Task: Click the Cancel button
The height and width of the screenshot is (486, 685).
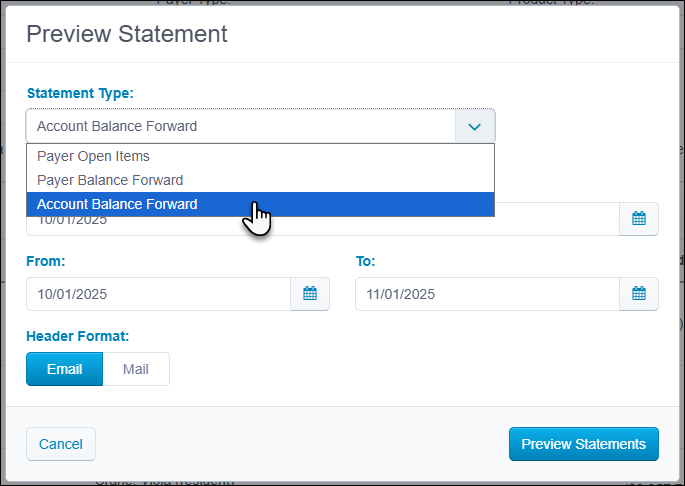Action: [61, 444]
